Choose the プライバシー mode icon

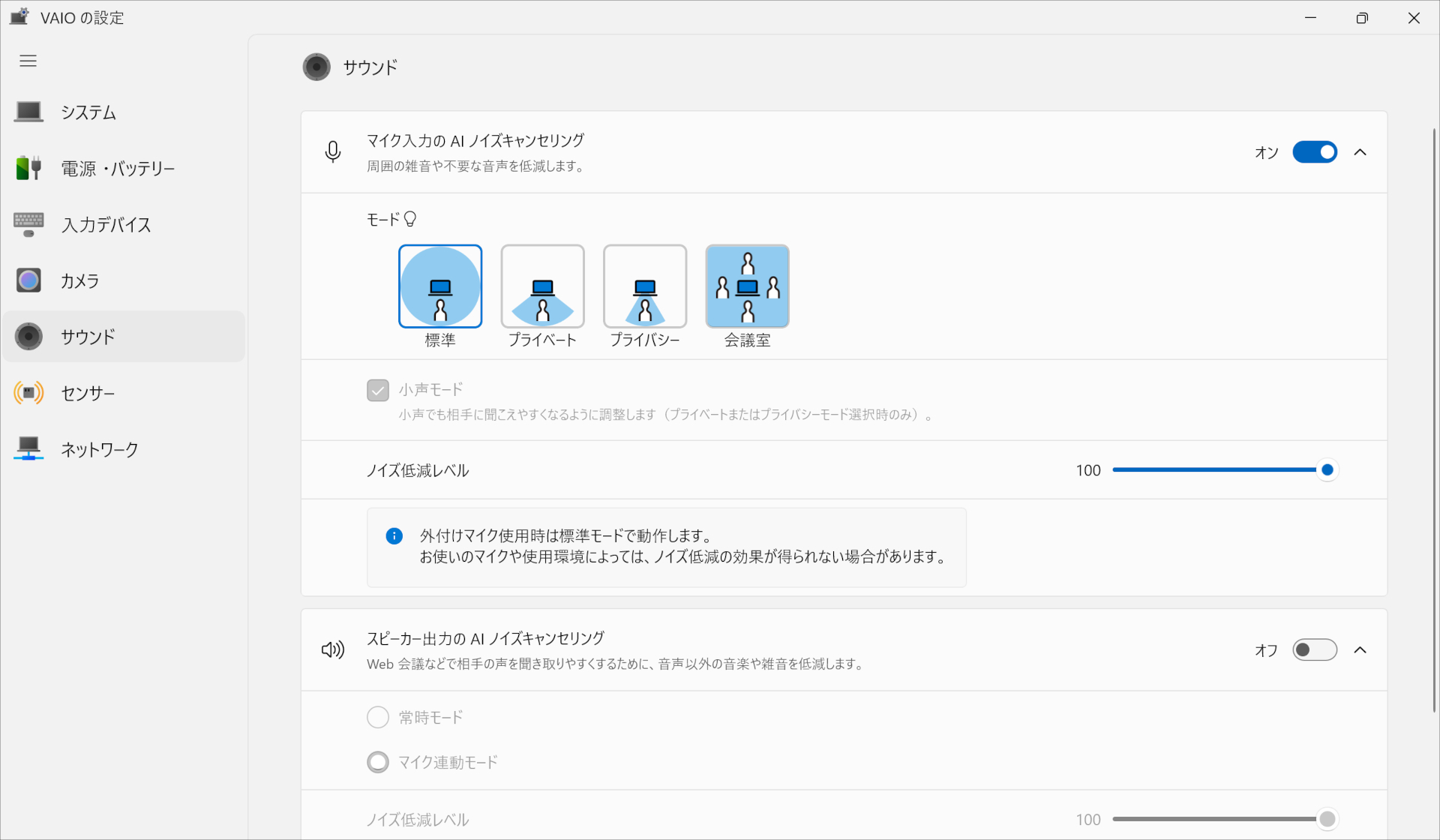pos(645,286)
